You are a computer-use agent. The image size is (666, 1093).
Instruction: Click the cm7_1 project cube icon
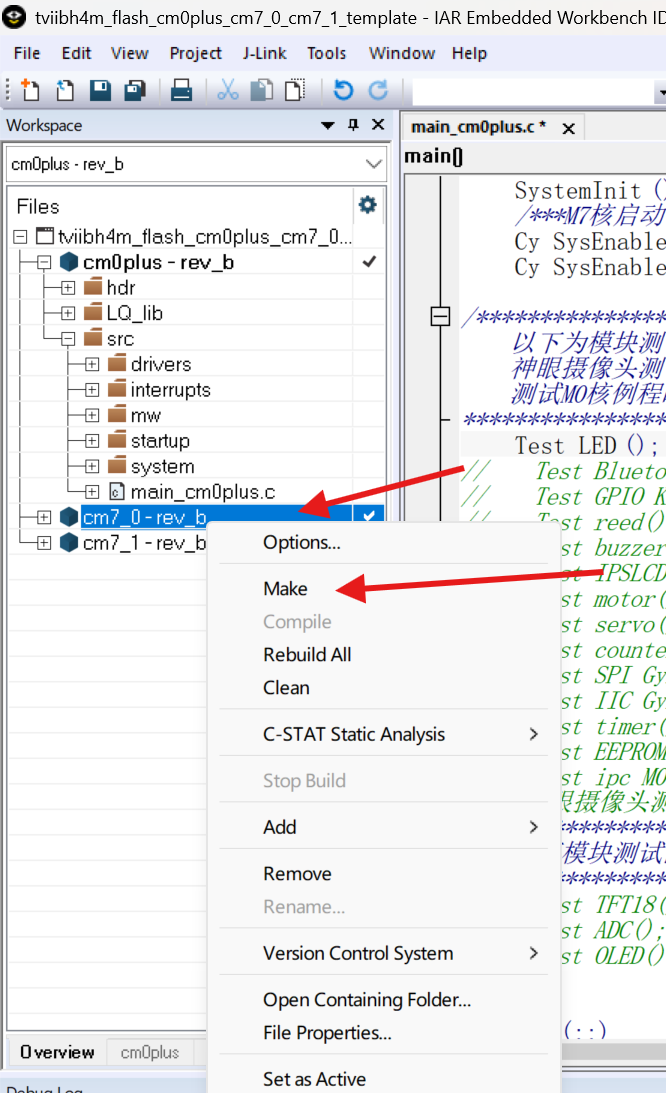pyautogui.click(x=69, y=542)
